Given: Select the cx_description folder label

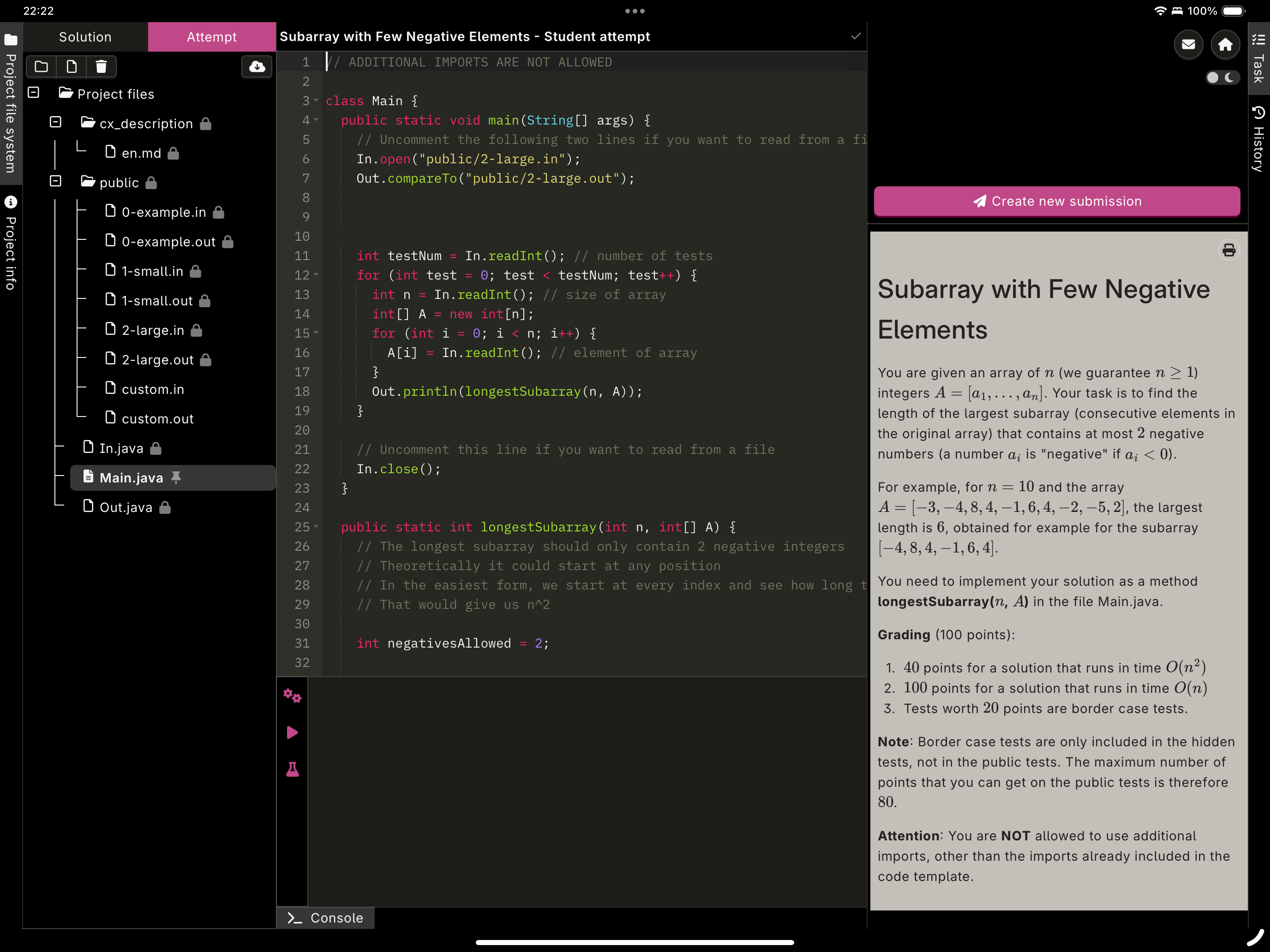Looking at the screenshot, I should click(x=146, y=123).
